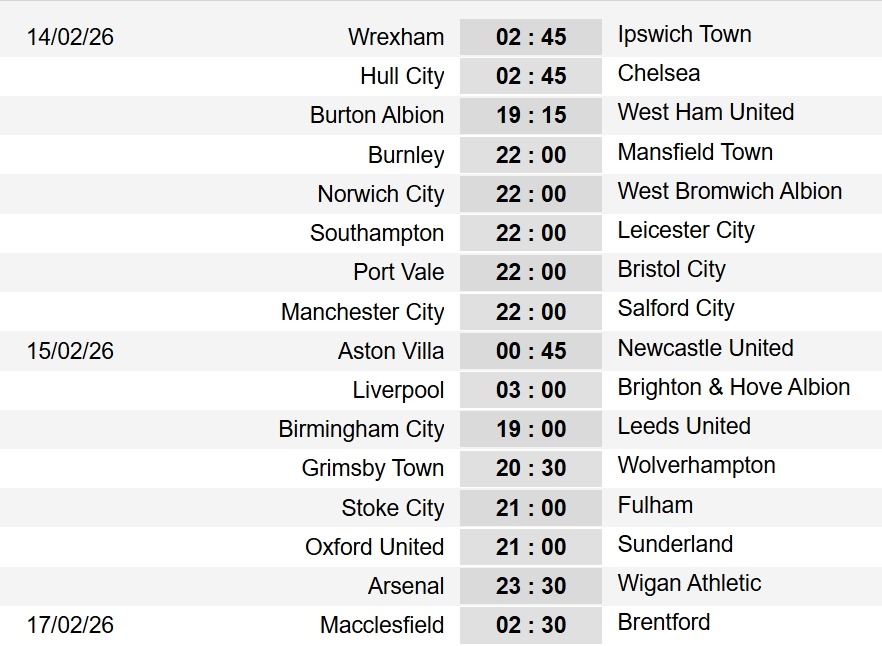This screenshot has height=646, width=882.
Task: Click Salford City team link
Action: click(x=675, y=308)
